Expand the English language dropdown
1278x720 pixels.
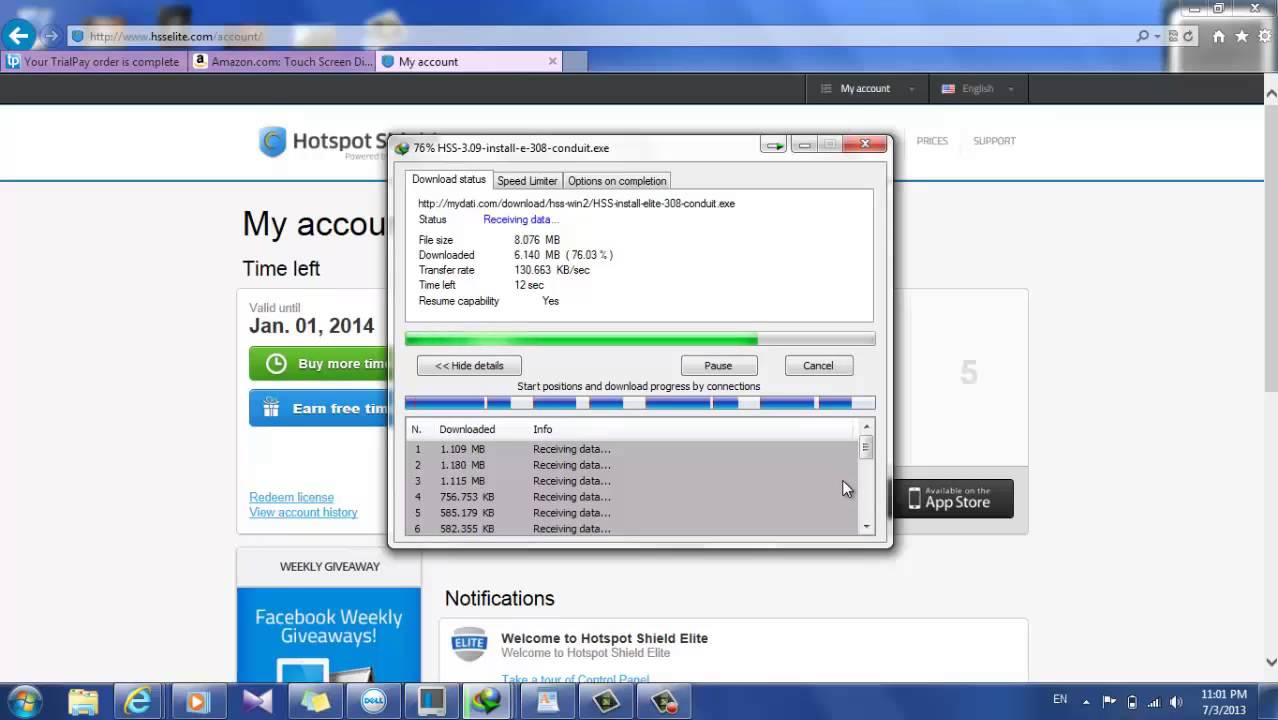click(978, 89)
